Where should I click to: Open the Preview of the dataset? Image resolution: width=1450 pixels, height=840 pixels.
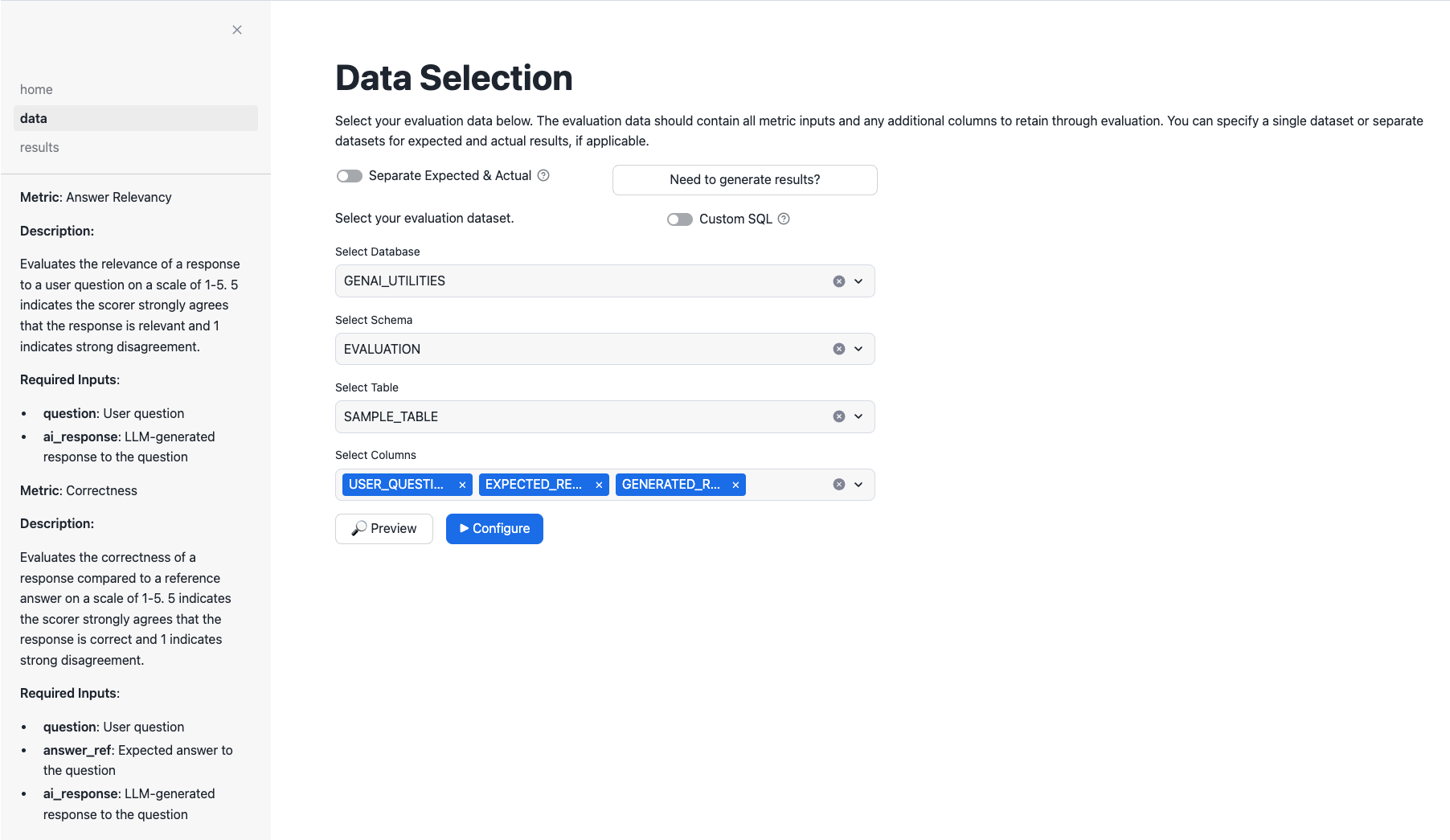(x=383, y=528)
